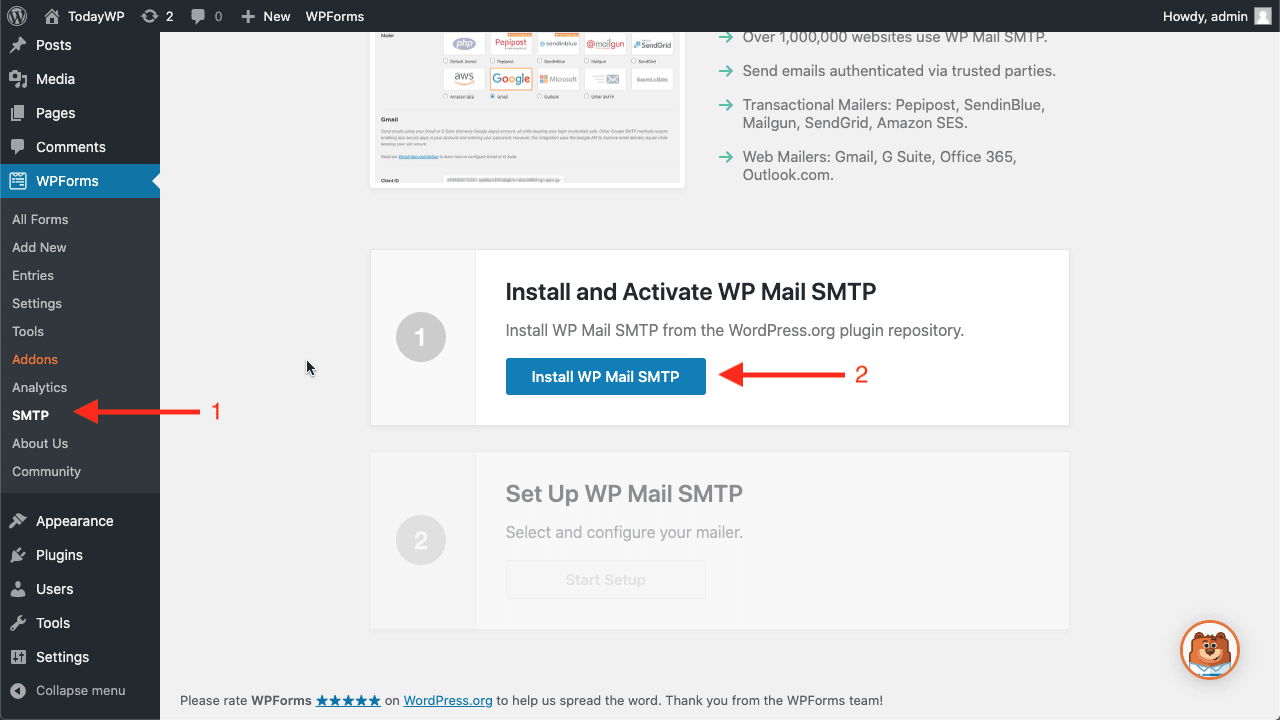Visit the TodayWP site home

coord(85,16)
